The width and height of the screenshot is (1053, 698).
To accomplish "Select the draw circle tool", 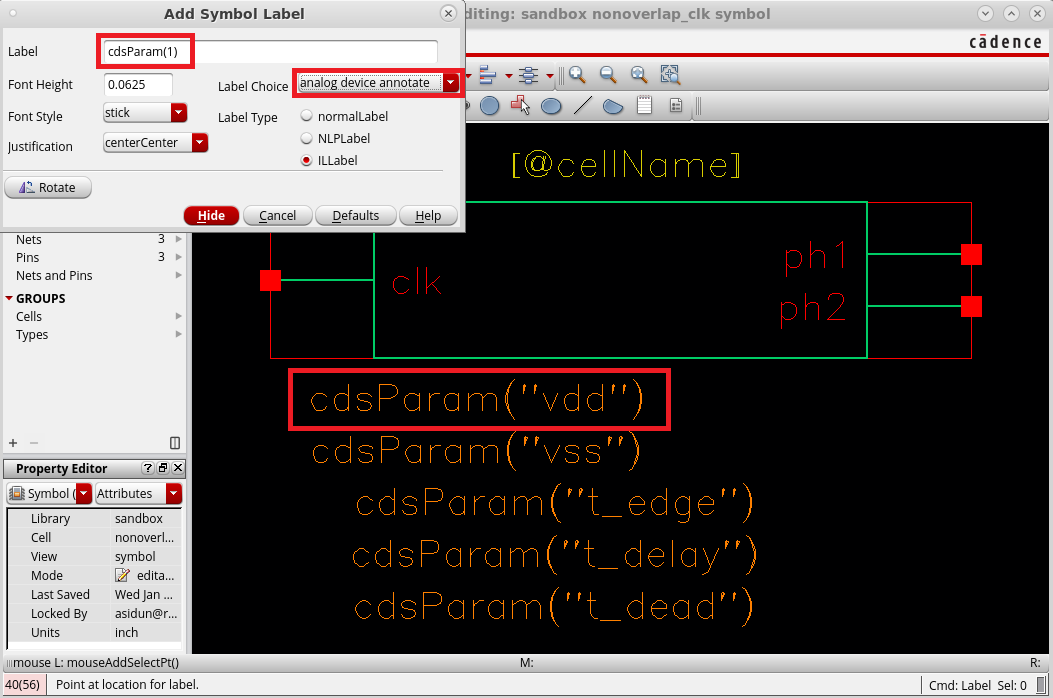I will point(489,105).
